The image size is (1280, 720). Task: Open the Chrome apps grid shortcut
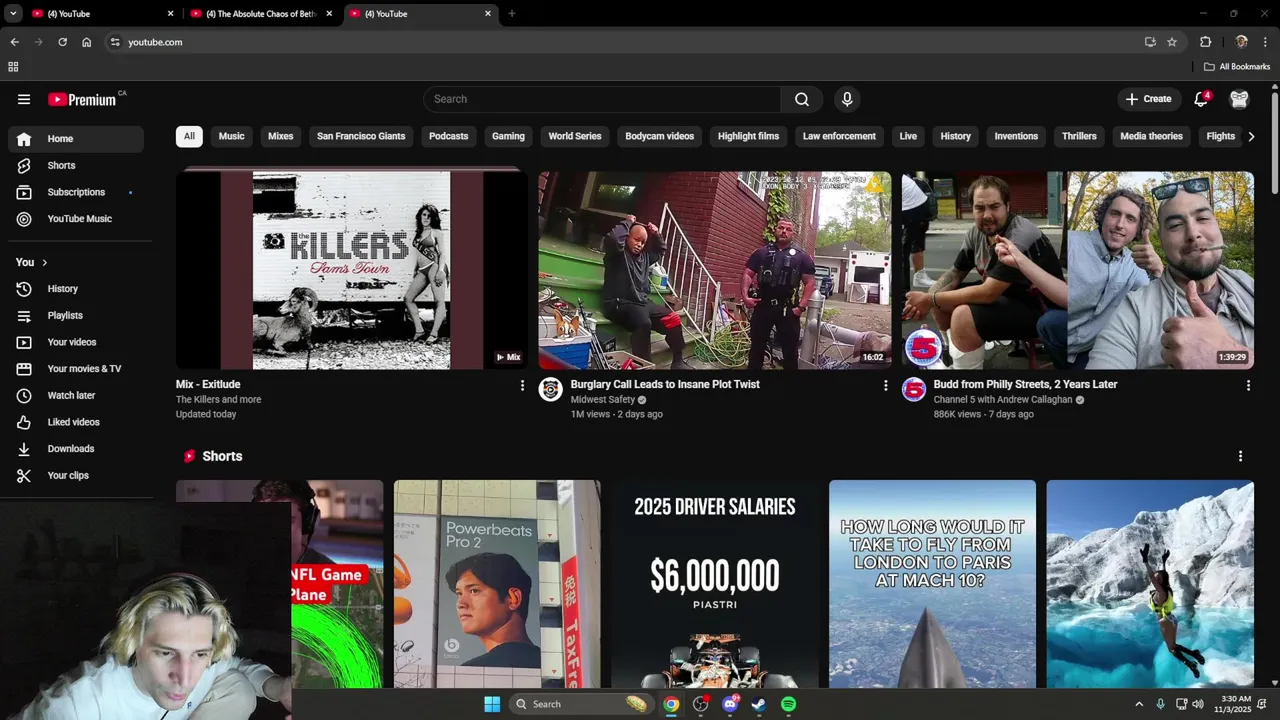pyautogui.click(x=13, y=67)
